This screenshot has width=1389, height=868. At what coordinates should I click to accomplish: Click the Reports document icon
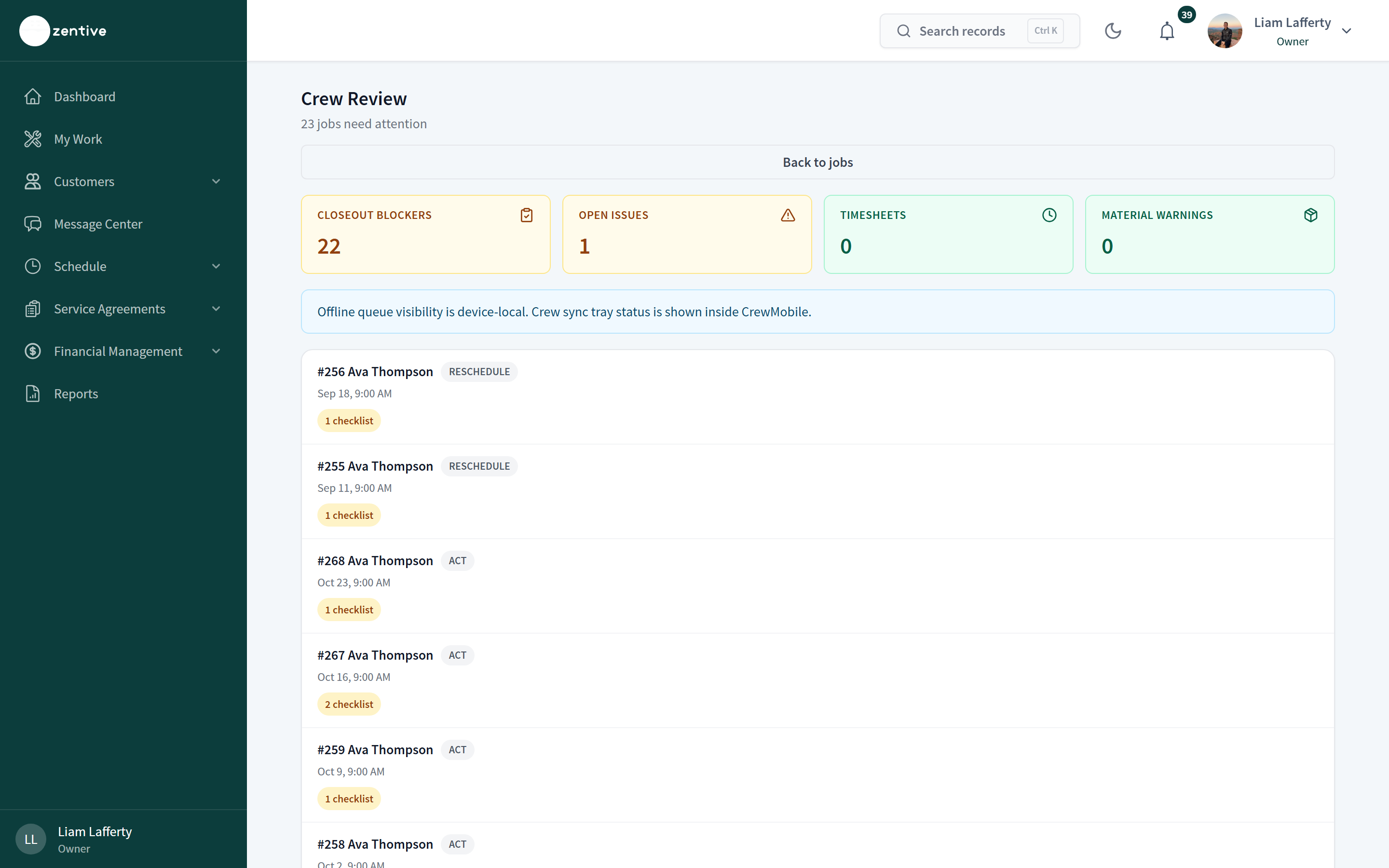tap(33, 394)
